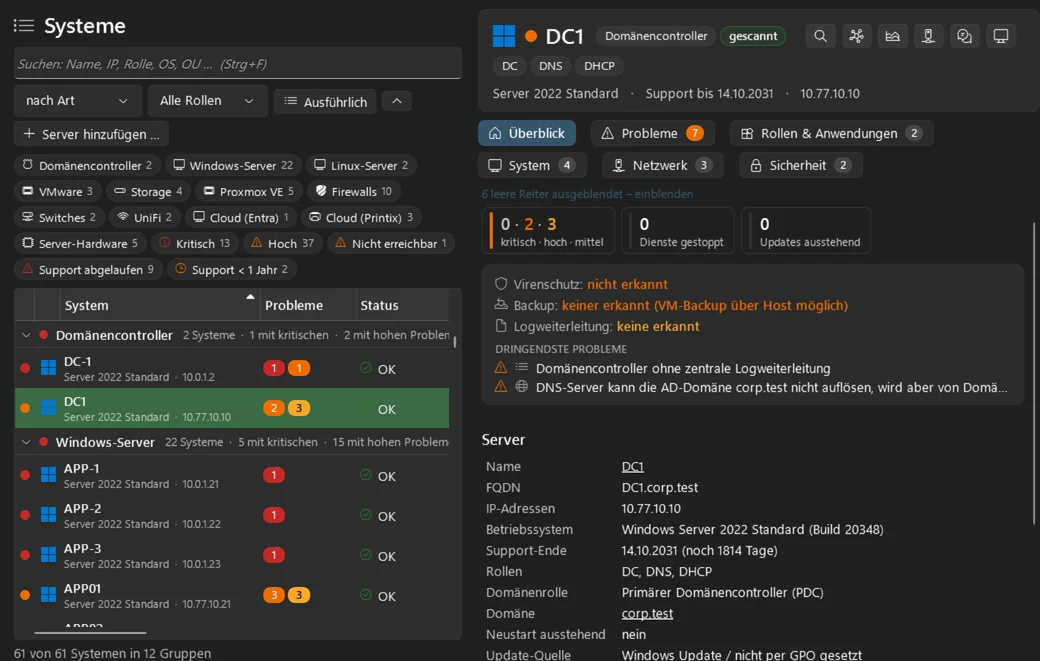Open the 'Alle Rollen' dropdown
Image resolution: width=1040 pixels, height=661 pixels.
(x=207, y=101)
